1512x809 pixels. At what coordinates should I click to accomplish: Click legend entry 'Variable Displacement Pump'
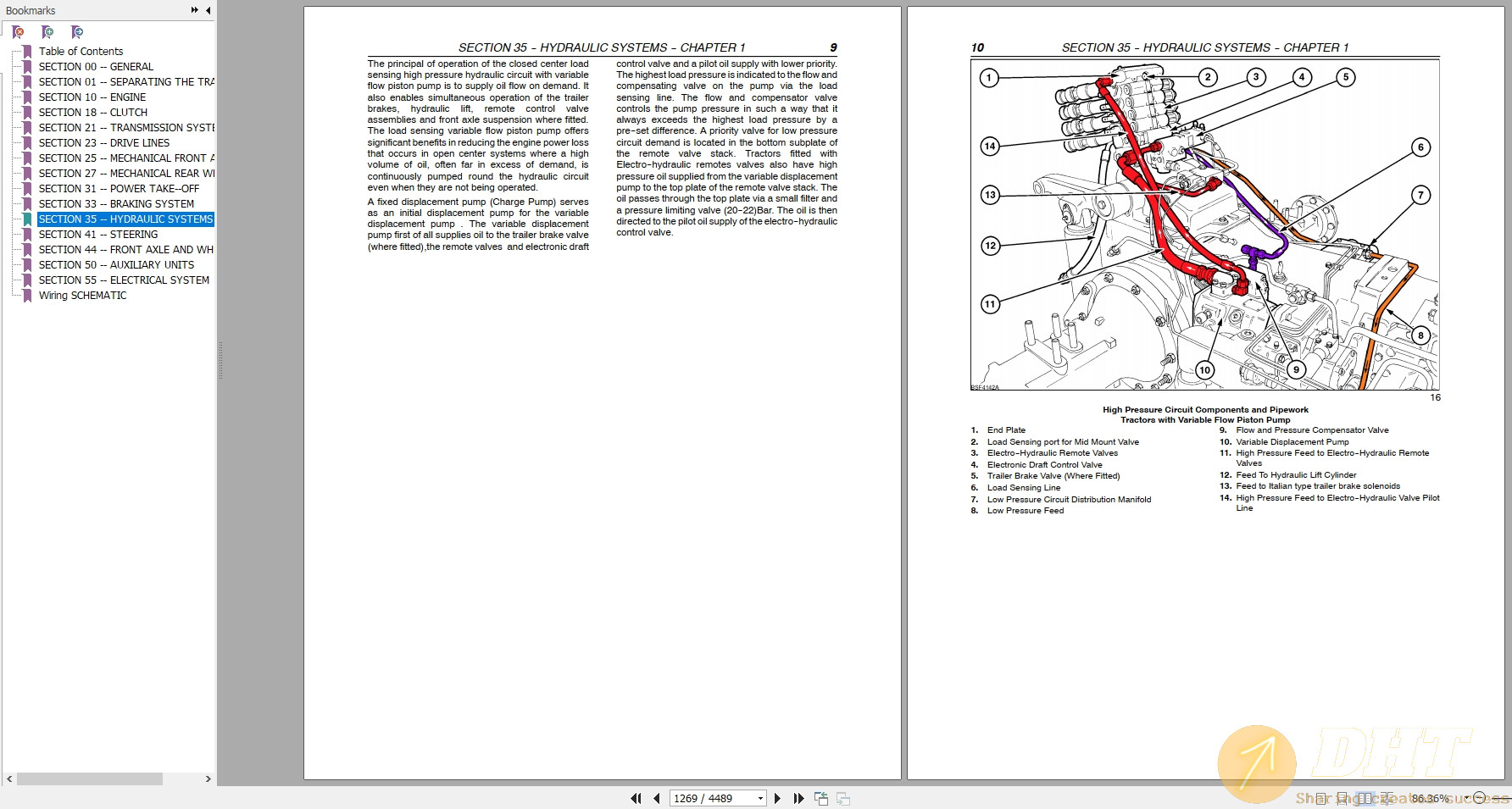coord(1292,441)
